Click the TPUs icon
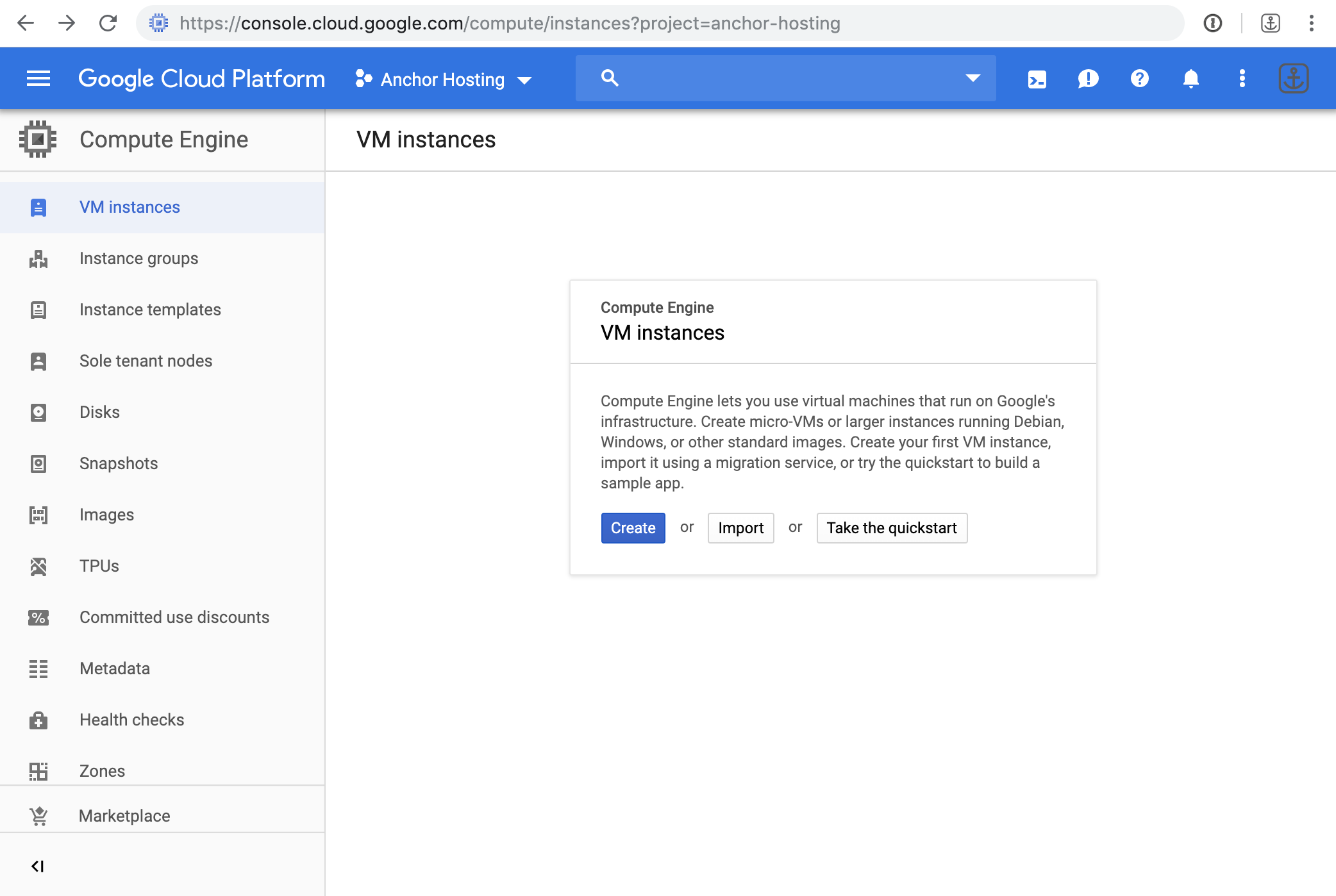 click(38, 567)
